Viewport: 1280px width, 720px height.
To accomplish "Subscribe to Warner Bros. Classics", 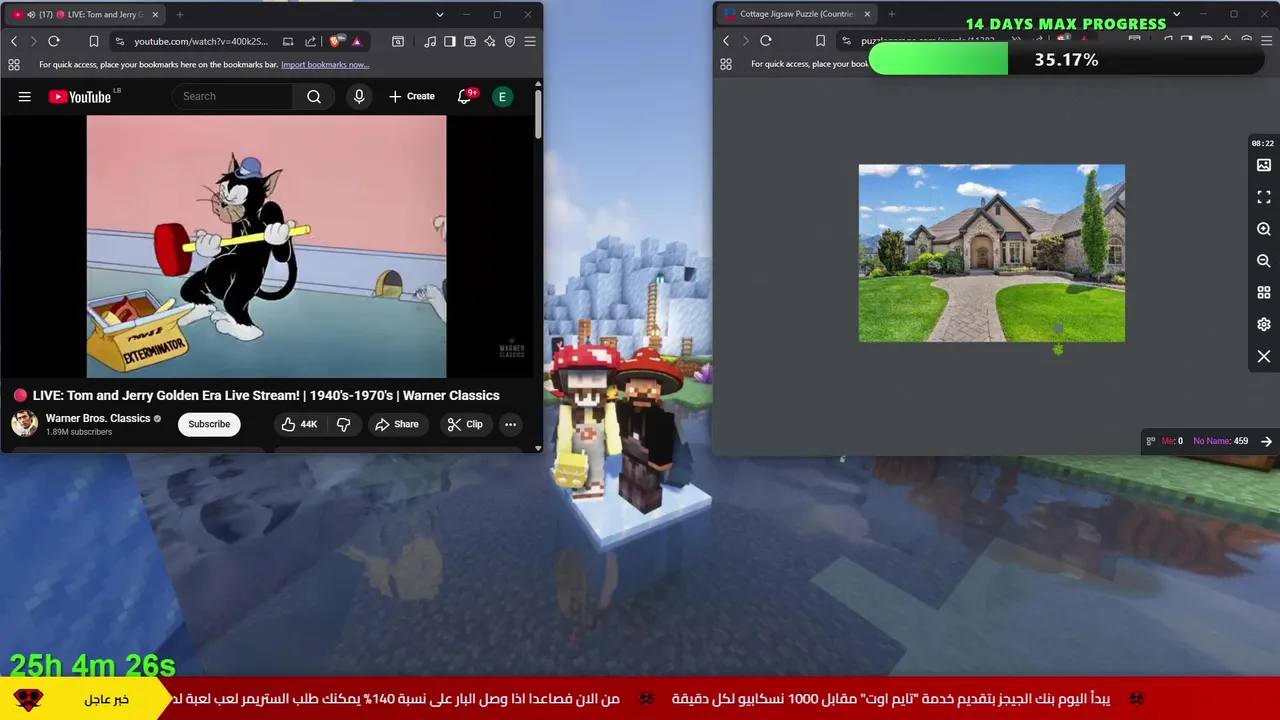I will [209, 424].
